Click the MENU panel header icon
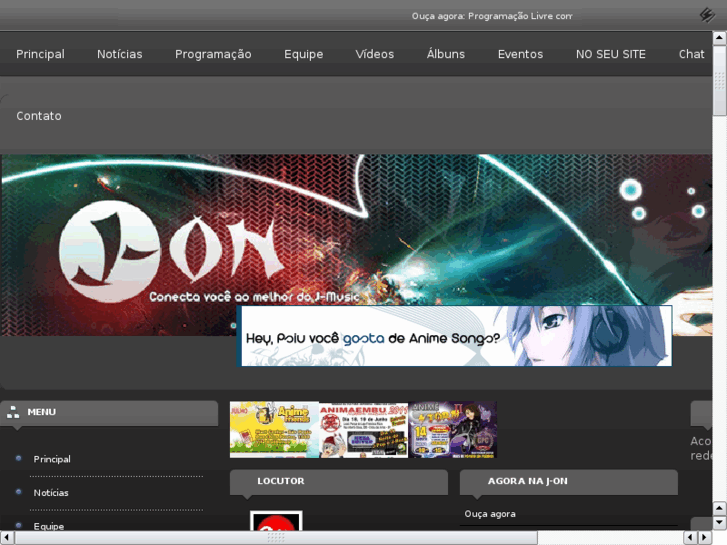Viewport: 727px width, 545px height. point(13,411)
